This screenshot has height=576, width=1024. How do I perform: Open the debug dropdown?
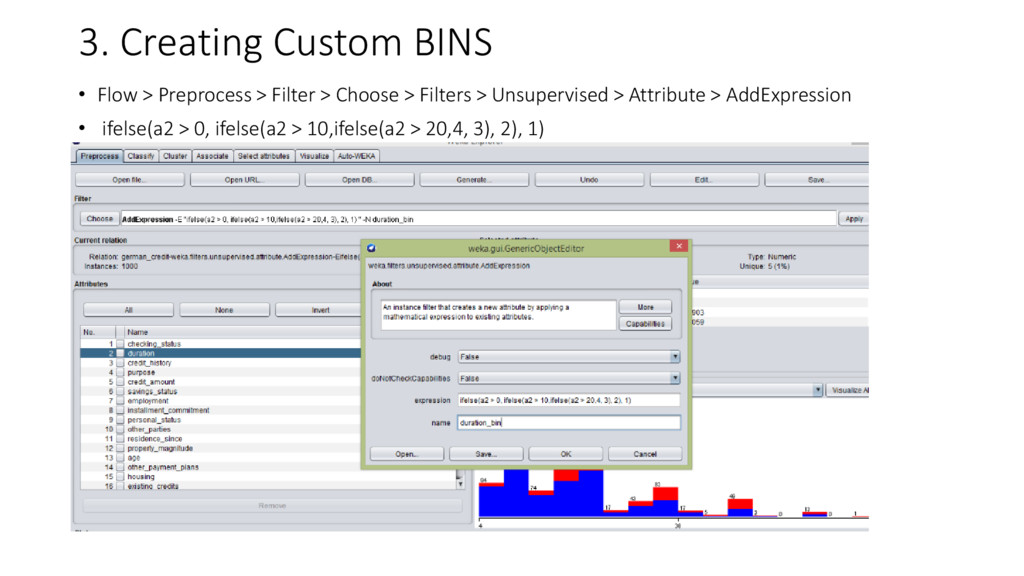[569, 357]
